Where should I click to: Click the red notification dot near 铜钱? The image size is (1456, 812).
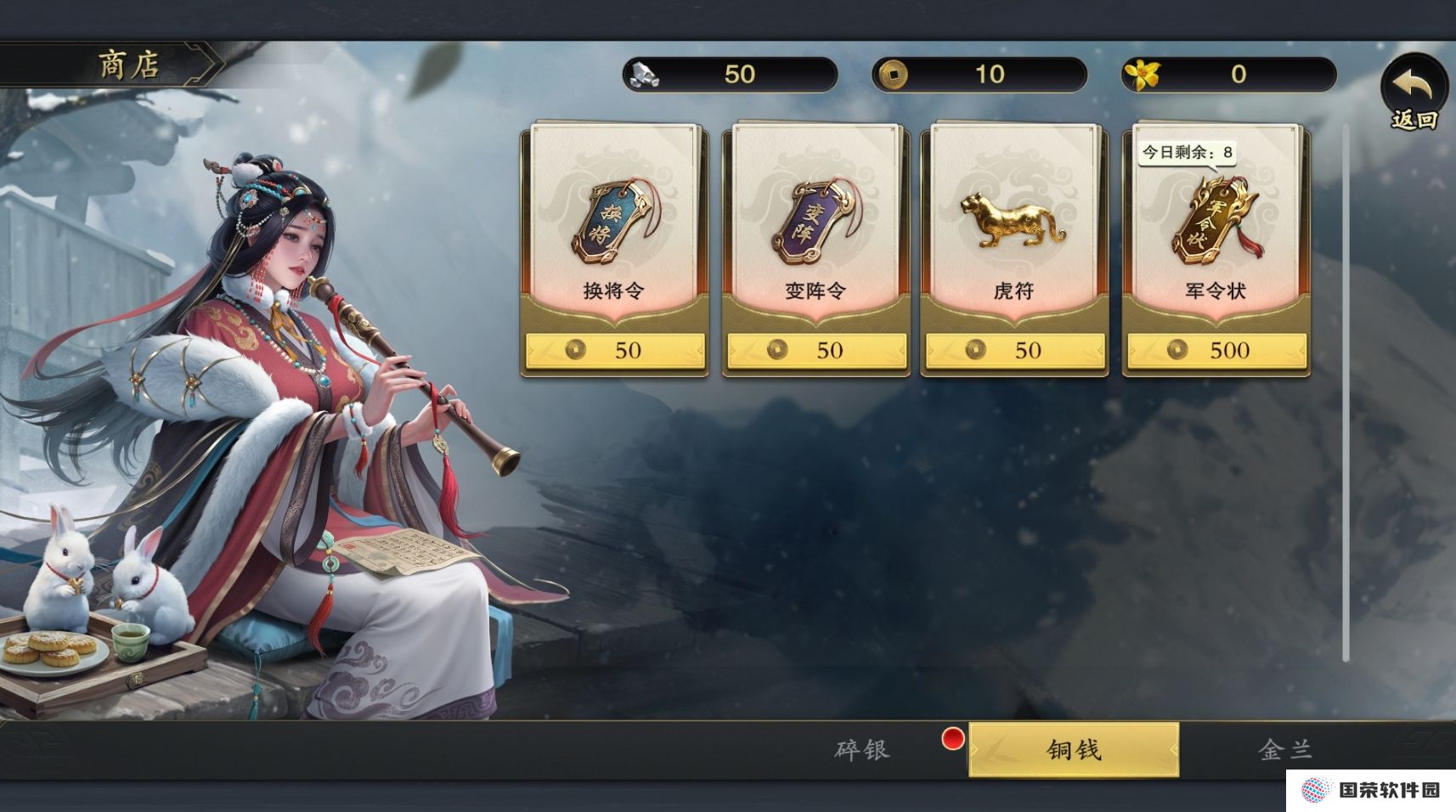tap(953, 738)
